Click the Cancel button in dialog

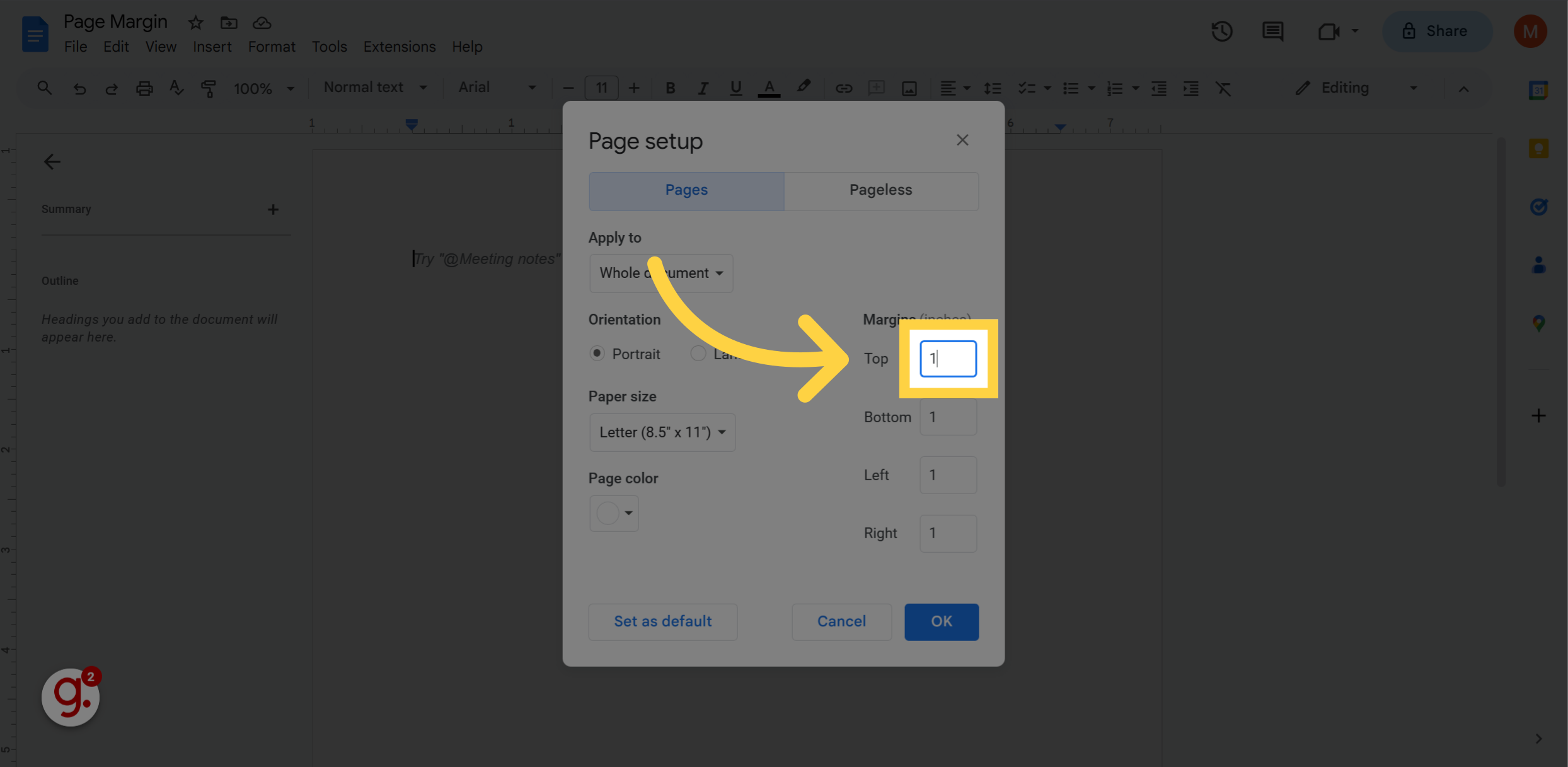841,621
